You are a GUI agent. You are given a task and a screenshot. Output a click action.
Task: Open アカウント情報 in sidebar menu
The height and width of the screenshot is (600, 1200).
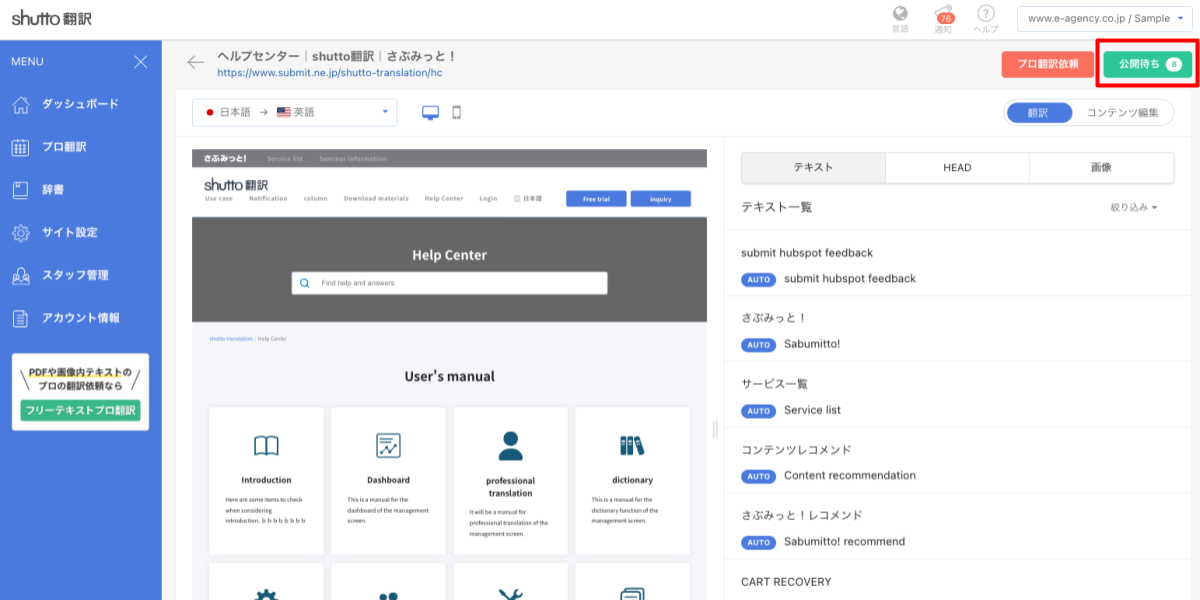81,318
